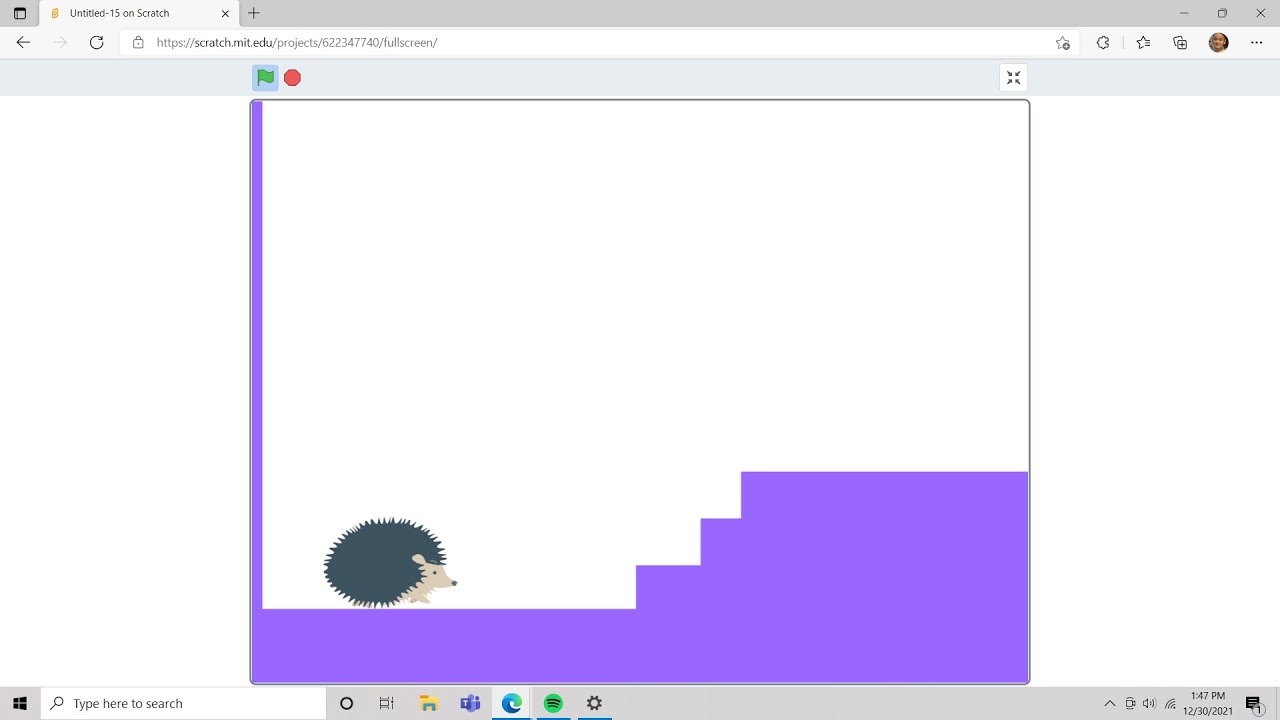
Task: Open Cortana from the taskbar
Action: (346, 703)
